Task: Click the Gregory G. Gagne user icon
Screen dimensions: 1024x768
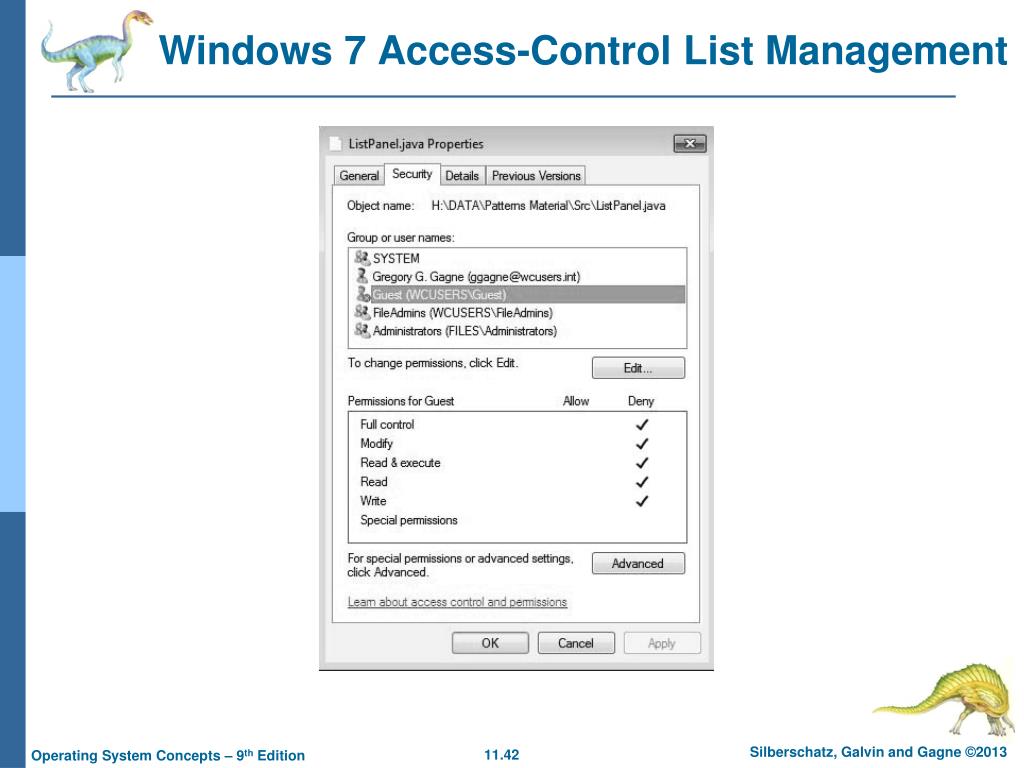Action: click(x=362, y=276)
